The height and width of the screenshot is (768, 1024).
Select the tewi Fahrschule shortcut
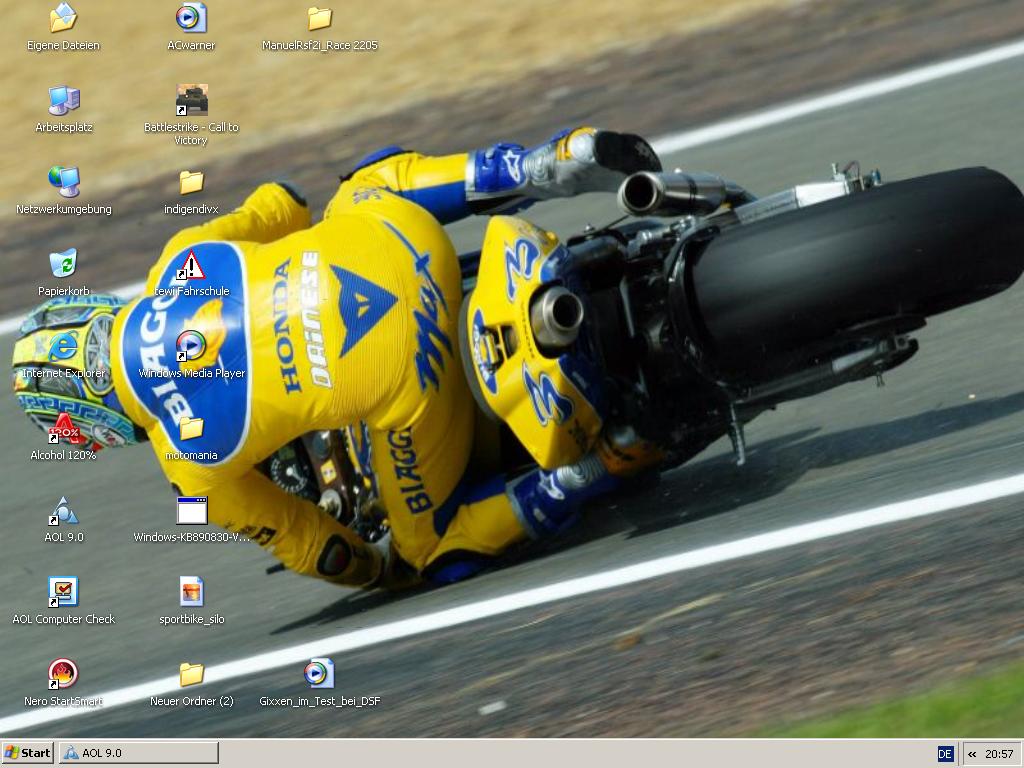click(191, 266)
